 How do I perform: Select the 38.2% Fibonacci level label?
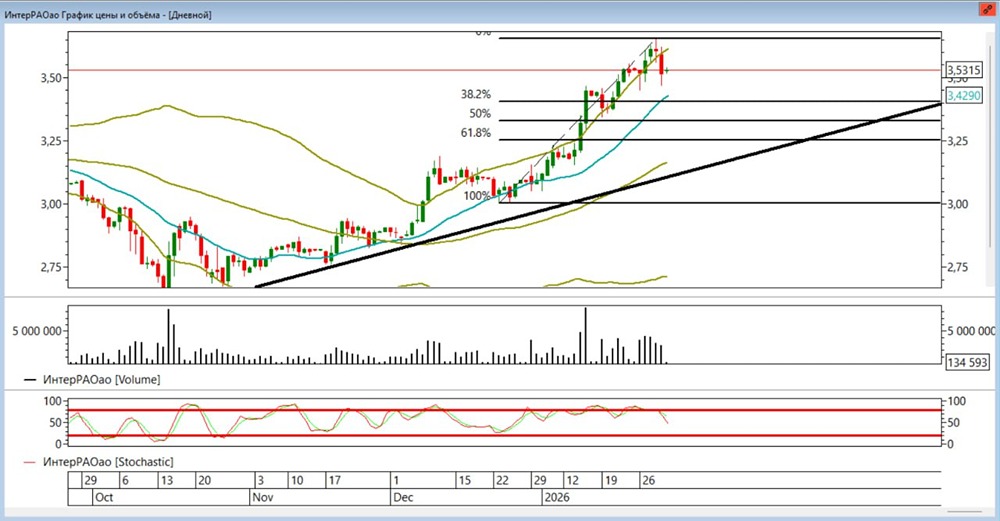[x=476, y=94]
